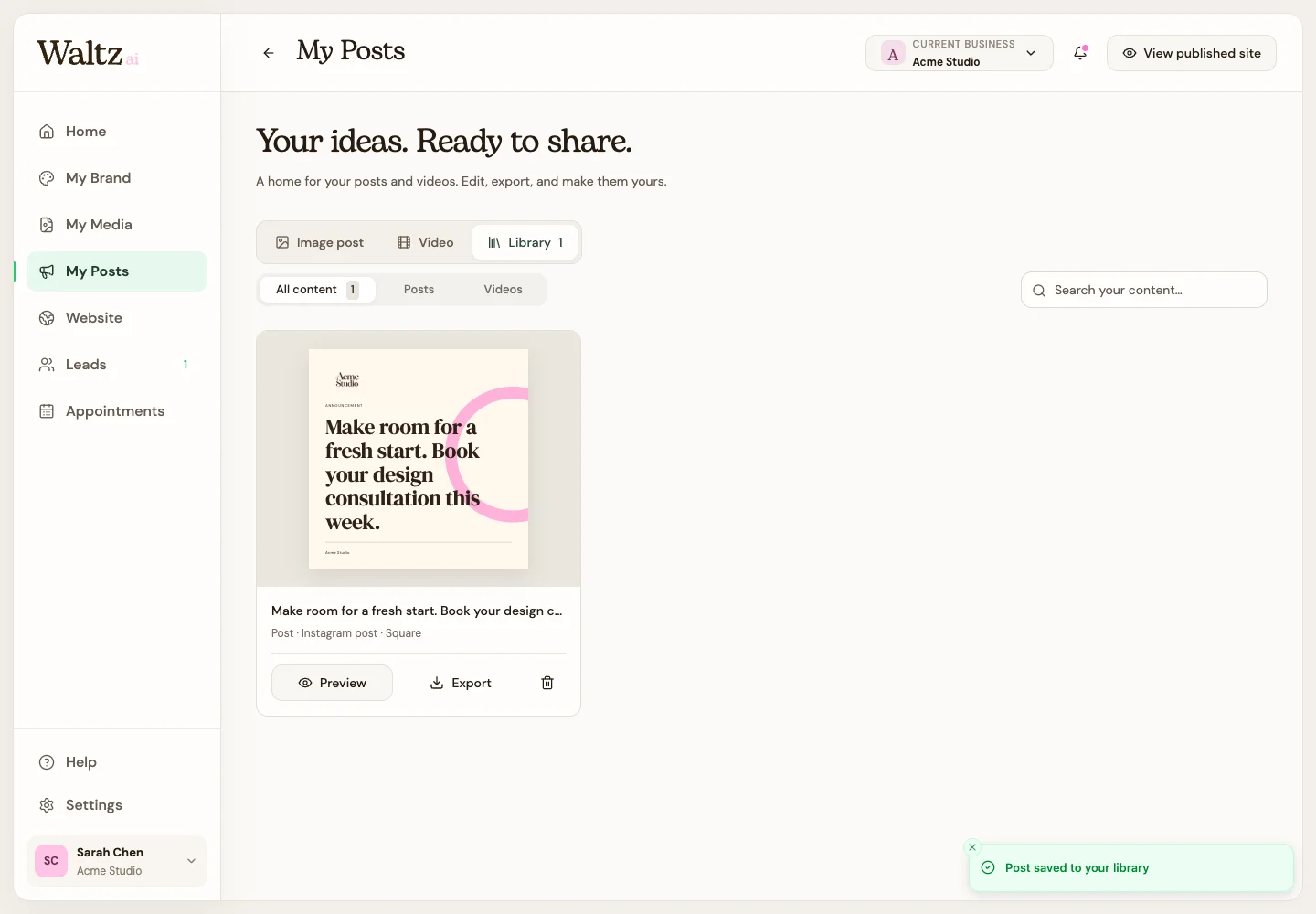
Task: Switch to the Image post tab
Action: point(320,242)
